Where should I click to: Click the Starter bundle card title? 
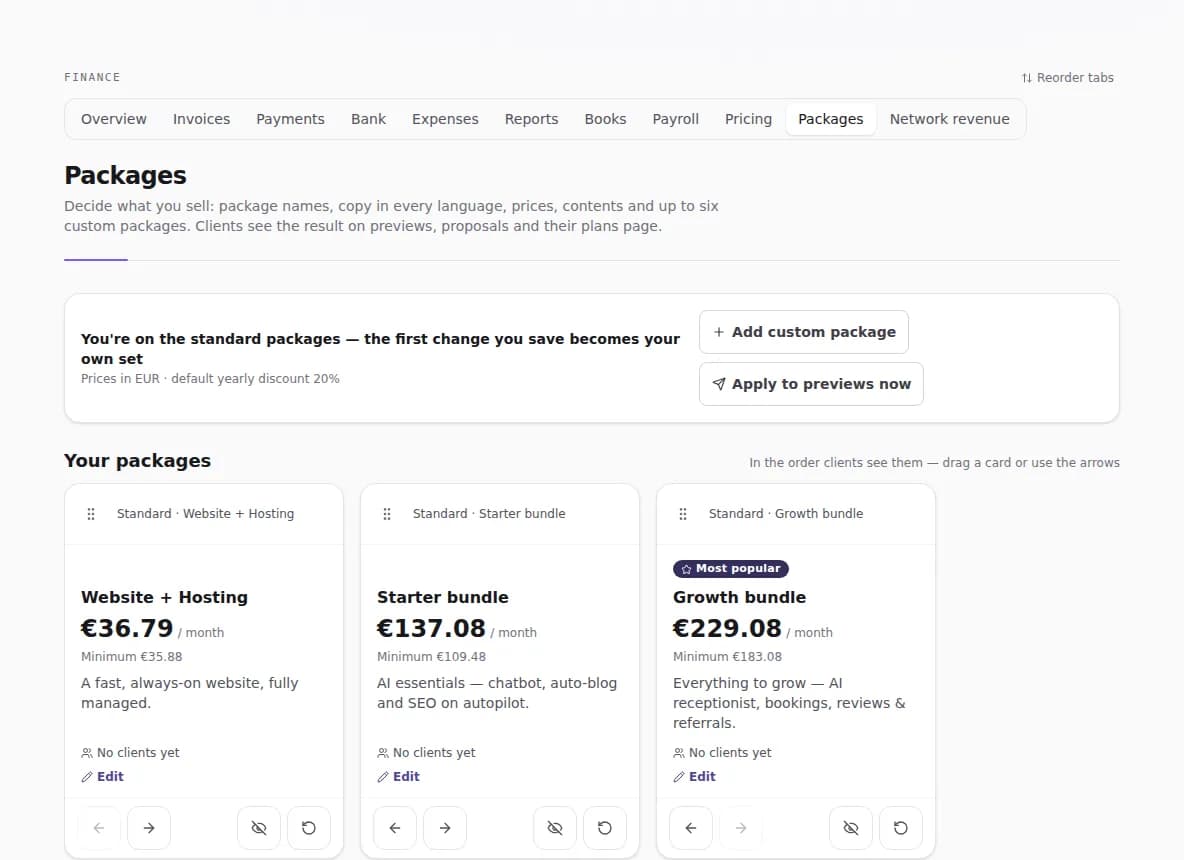(x=442, y=597)
